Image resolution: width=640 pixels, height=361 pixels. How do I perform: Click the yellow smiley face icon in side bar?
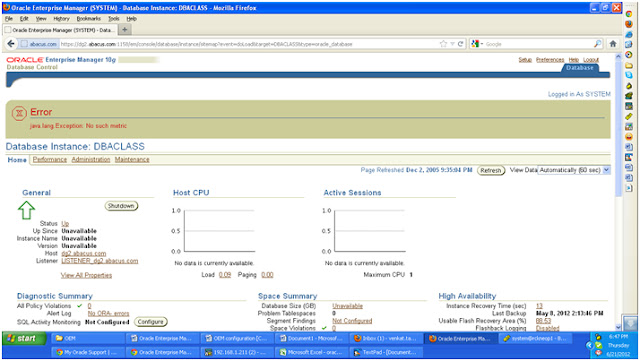[629, 136]
